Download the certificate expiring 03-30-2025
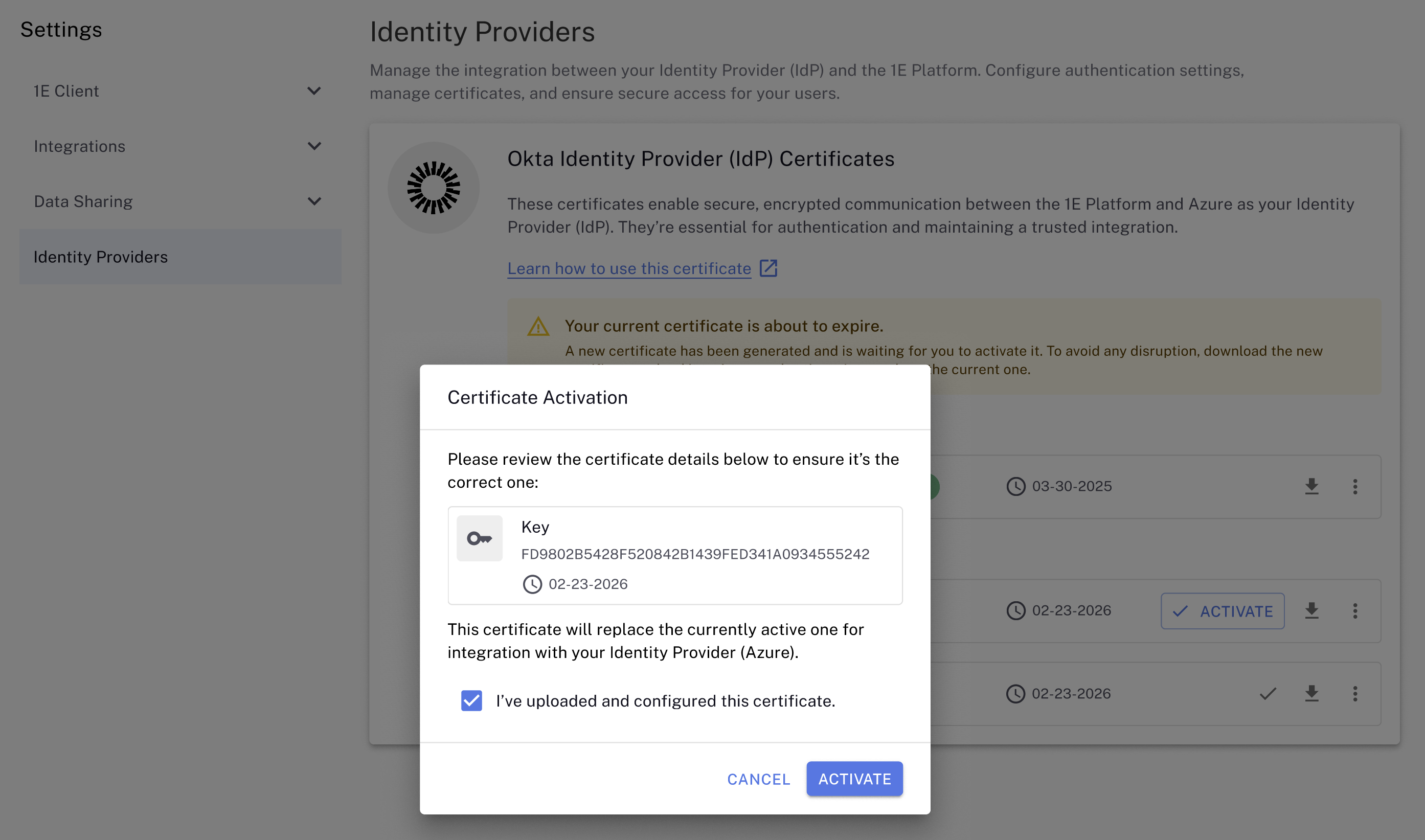This screenshot has height=840, width=1425. pyautogui.click(x=1311, y=486)
